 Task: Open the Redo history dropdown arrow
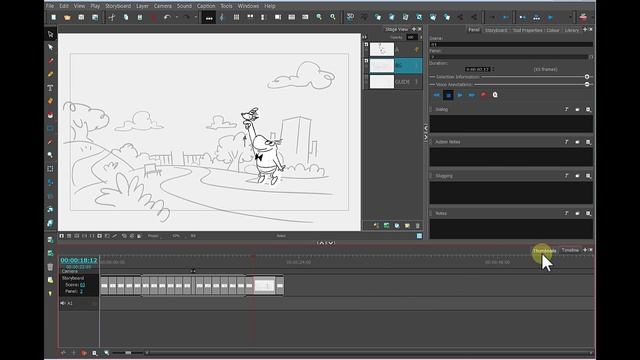(196, 17)
